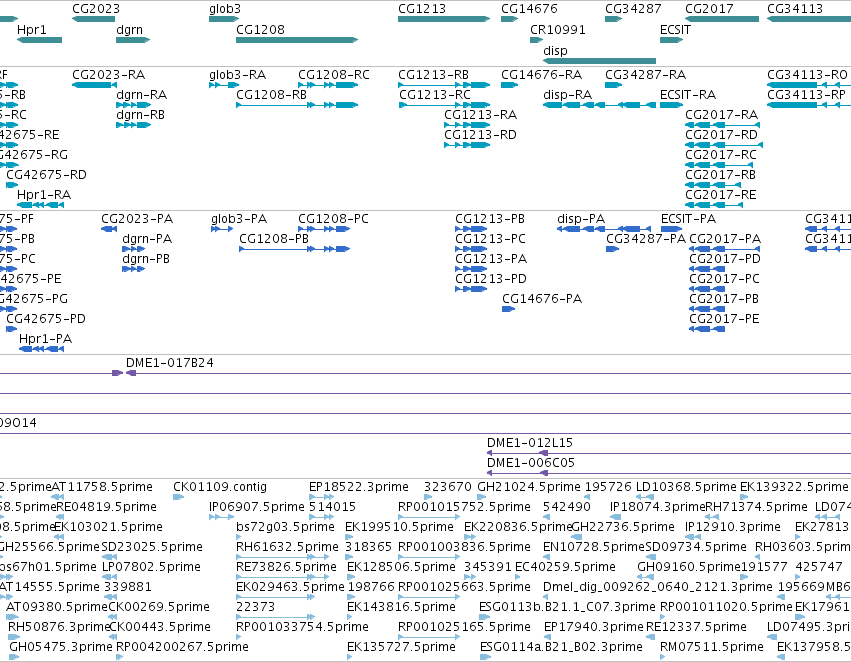Click the CG14676 gene feature
851x662 pixels.
(510, 19)
